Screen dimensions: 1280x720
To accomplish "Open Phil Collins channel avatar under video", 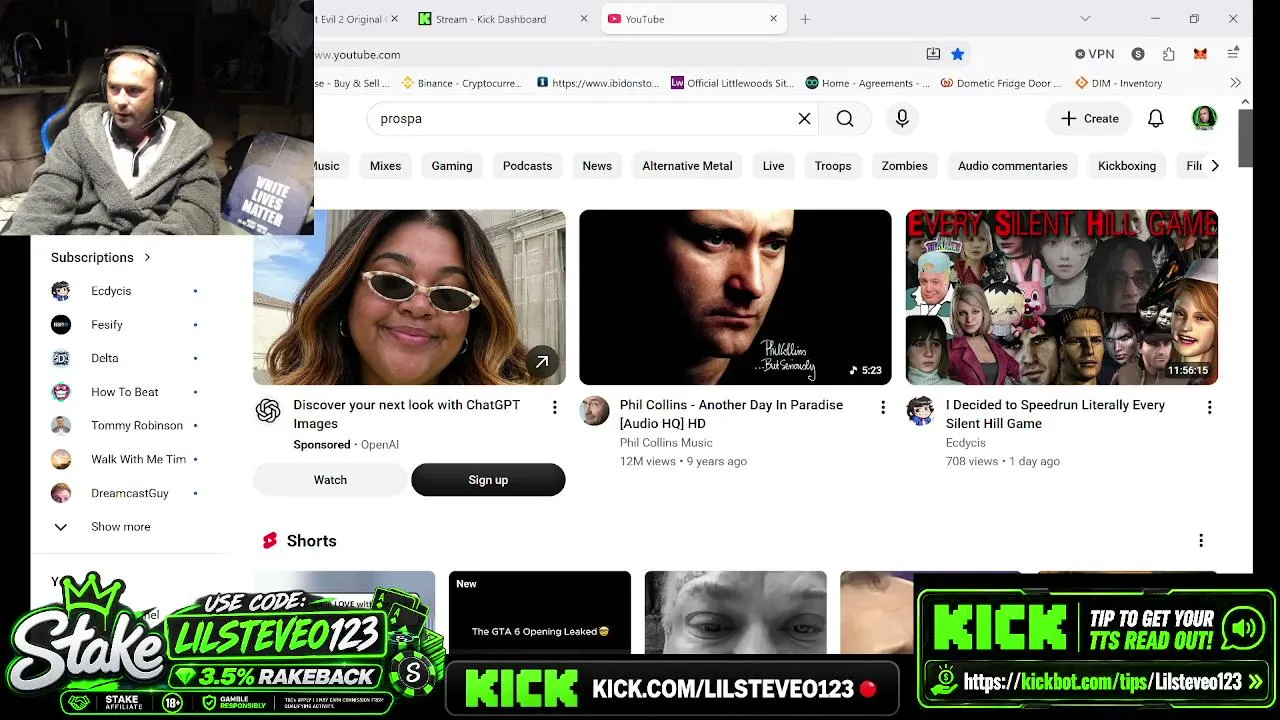I will [x=594, y=410].
